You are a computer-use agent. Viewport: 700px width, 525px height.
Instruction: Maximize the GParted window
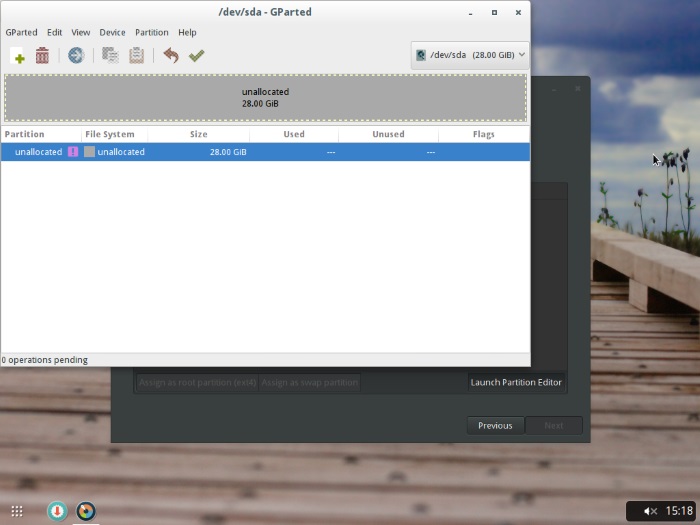click(494, 12)
